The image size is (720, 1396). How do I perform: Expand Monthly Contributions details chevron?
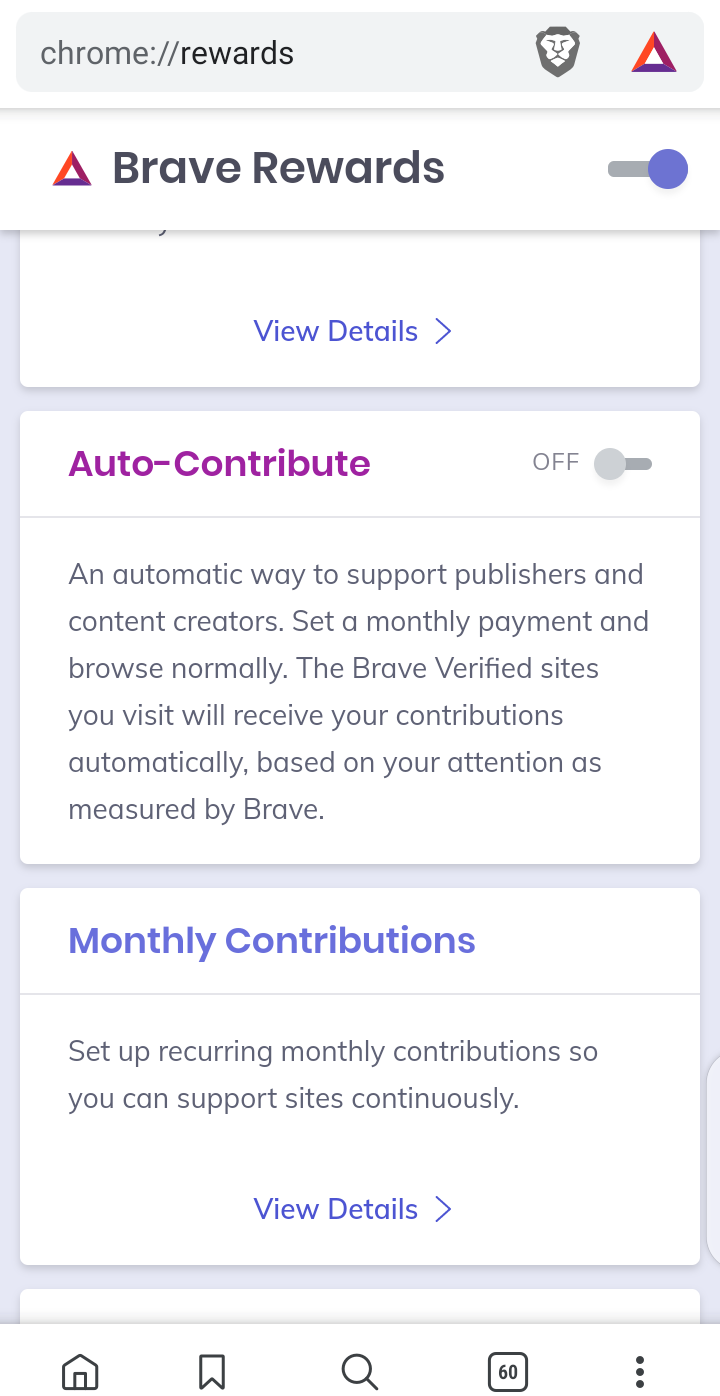tap(444, 1210)
